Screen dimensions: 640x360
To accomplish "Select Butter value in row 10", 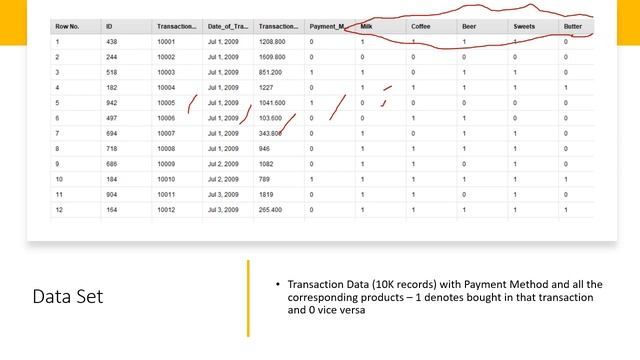I will (x=566, y=180).
